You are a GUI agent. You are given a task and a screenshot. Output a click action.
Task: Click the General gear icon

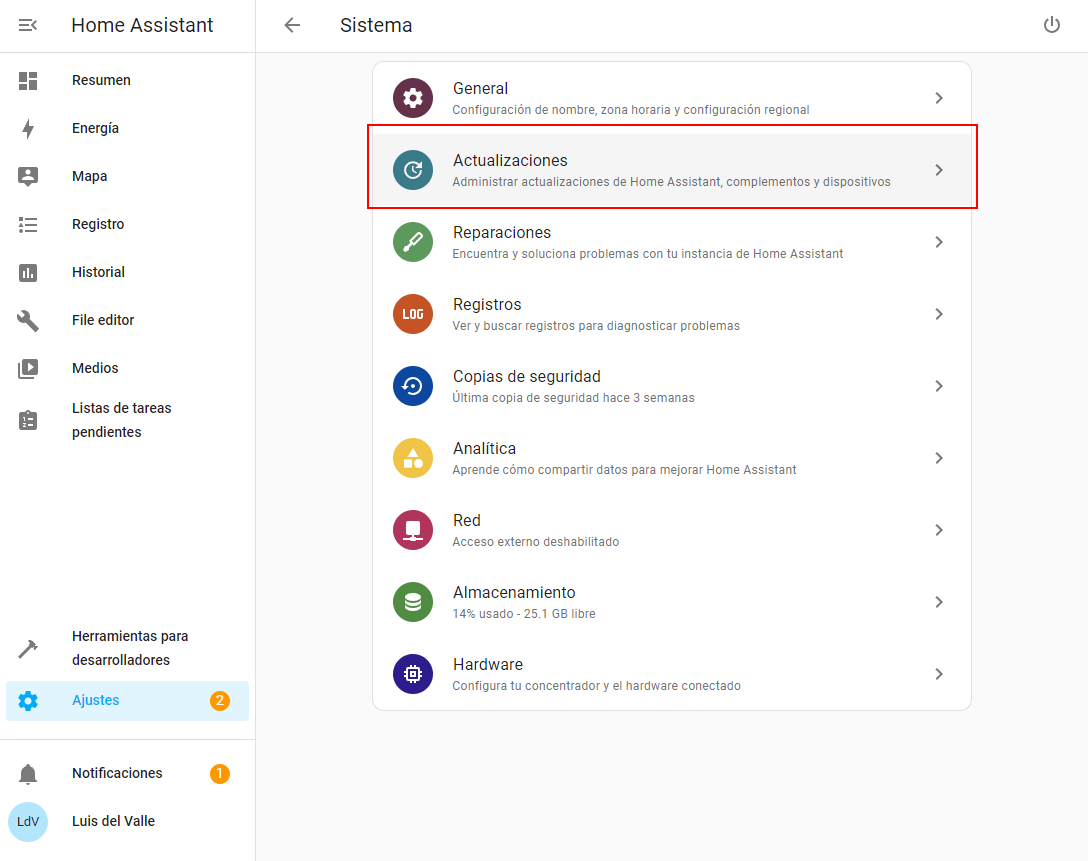[x=413, y=98]
